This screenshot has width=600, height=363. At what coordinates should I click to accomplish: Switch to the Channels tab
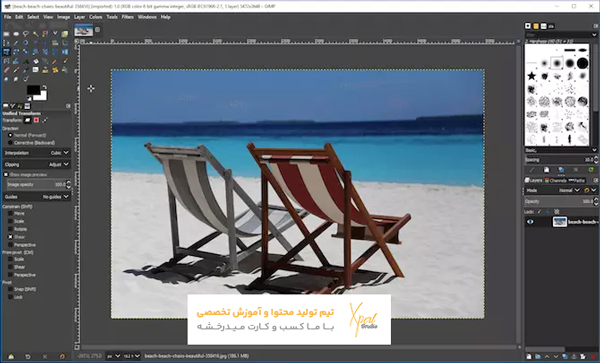556,180
